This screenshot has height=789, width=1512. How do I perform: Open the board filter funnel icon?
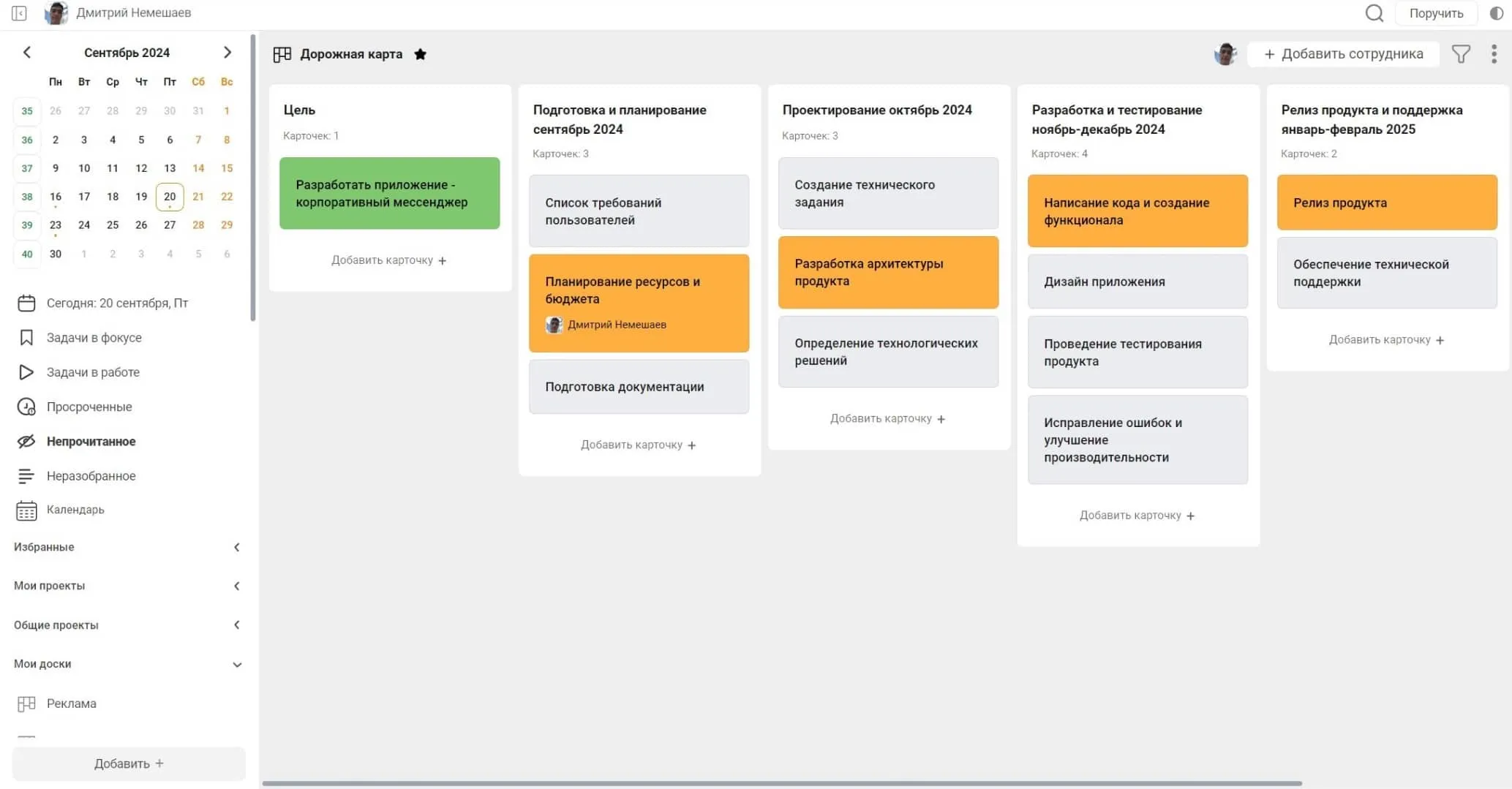point(1460,54)
